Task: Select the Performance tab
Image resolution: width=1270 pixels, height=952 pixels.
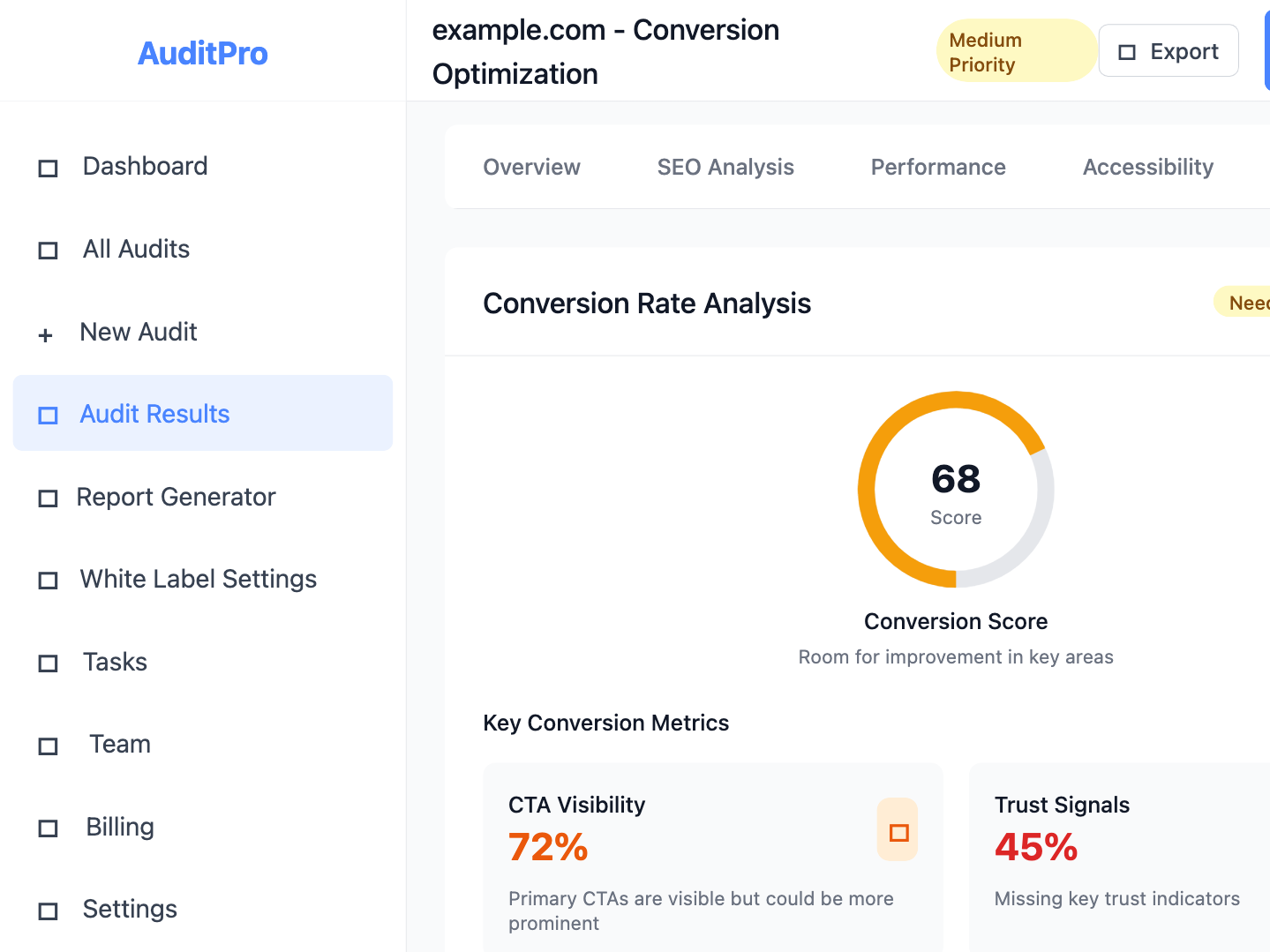Action: (938, 167)
